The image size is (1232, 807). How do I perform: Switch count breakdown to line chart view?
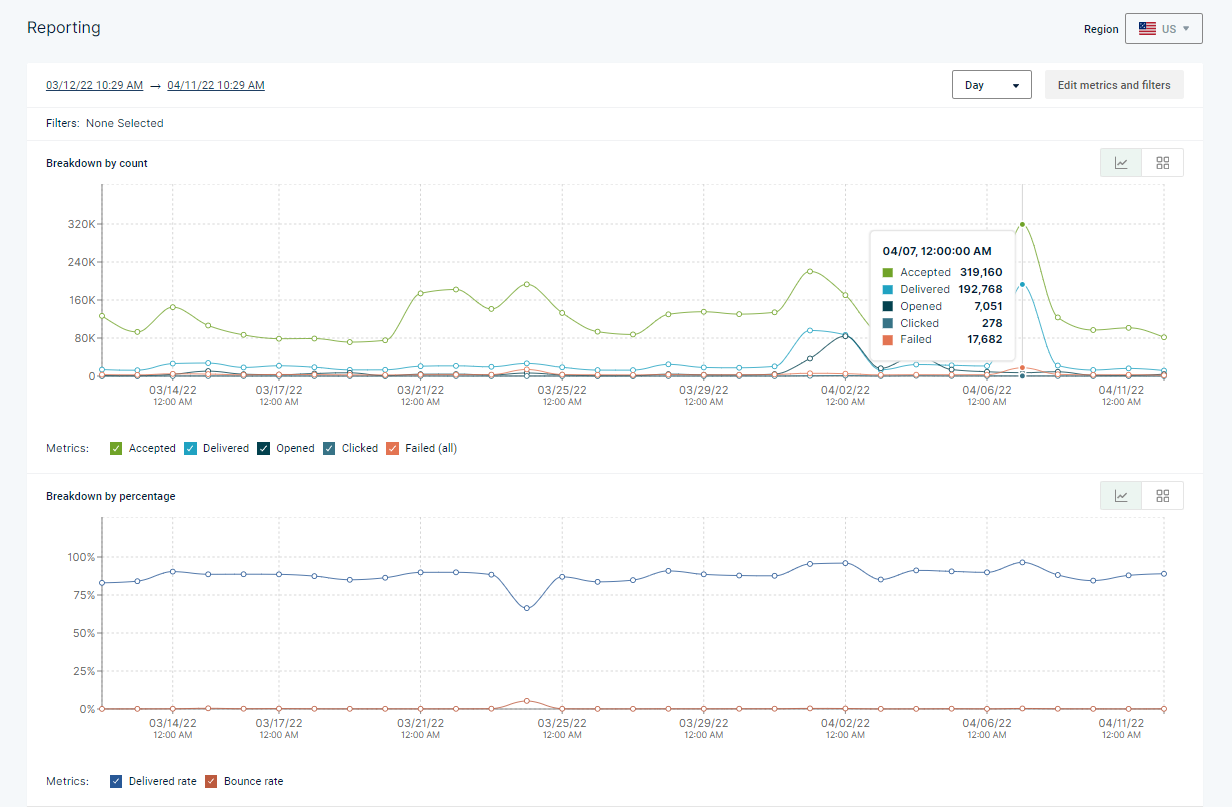(1121, 163)
